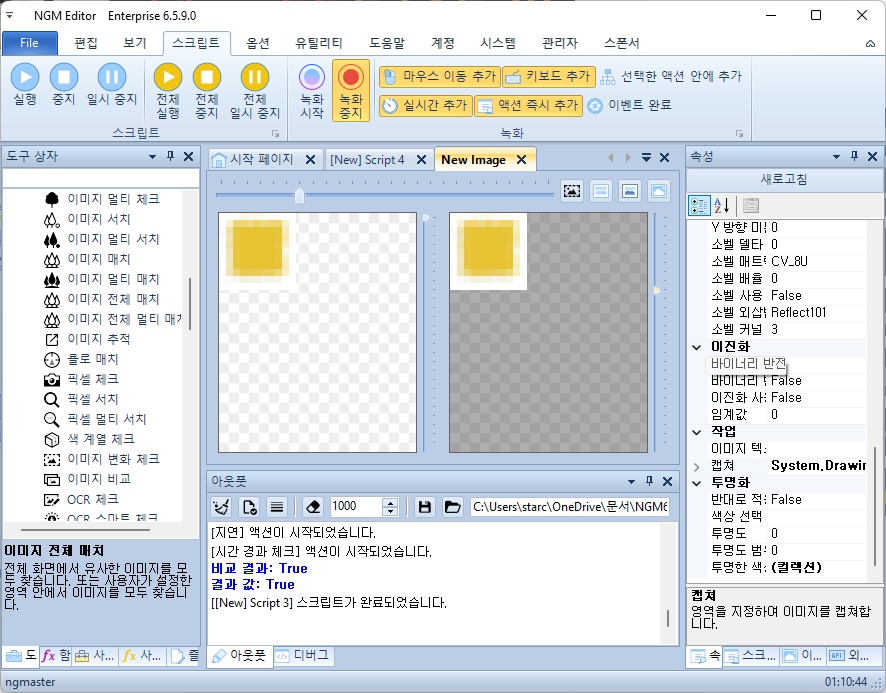Click output path input field
Image resolution: width=886 pixels, height=693 pixels.
[x=570, y=507]
